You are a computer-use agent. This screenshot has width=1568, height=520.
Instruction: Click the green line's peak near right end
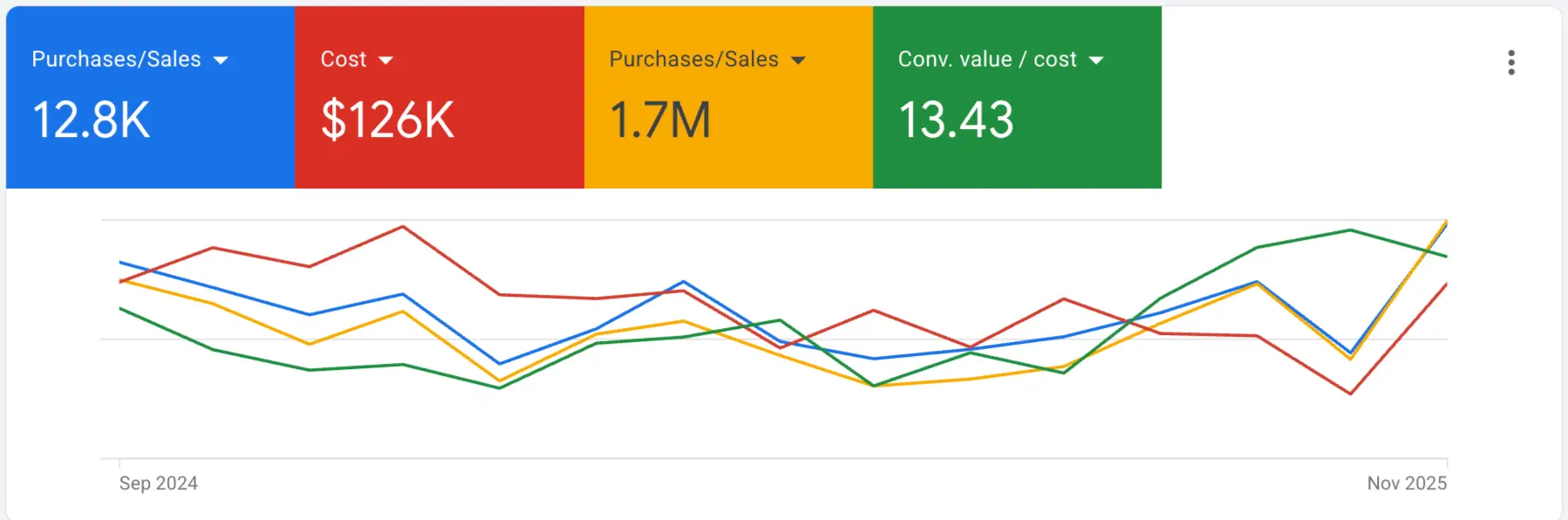[x=1350, y=230]
